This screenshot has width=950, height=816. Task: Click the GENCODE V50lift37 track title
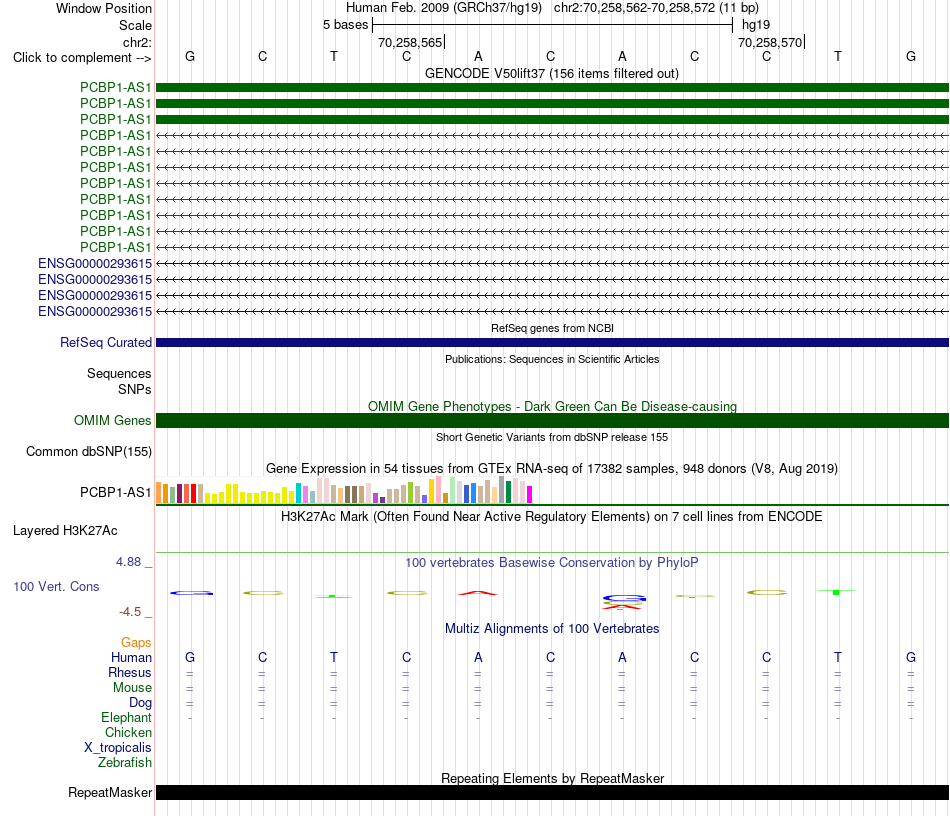point(552,73)
